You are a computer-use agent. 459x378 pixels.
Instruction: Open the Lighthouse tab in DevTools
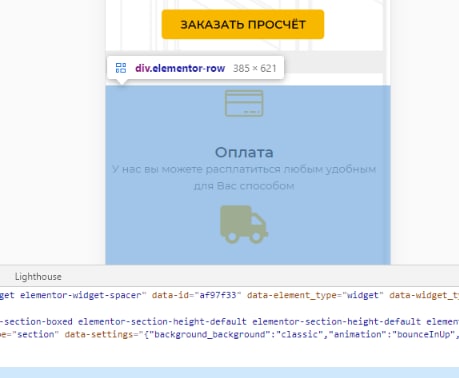38,277
